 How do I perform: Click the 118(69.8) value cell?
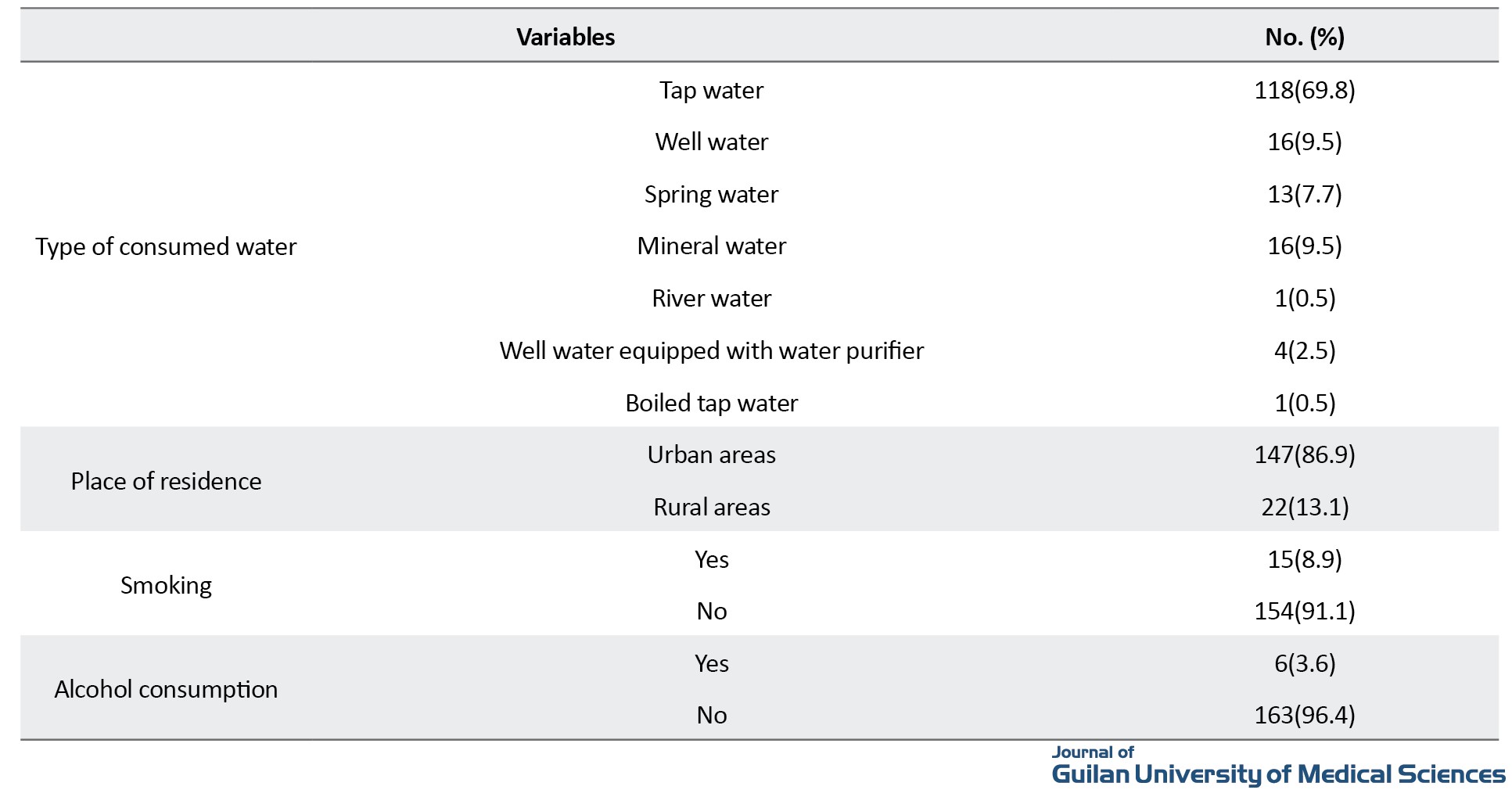tap(1304, 90)
